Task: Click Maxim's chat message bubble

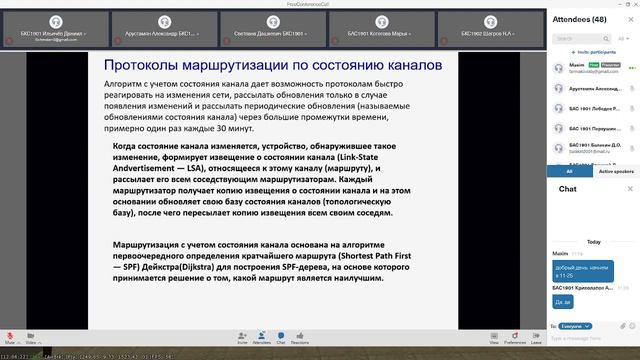Action: (583, 271)
